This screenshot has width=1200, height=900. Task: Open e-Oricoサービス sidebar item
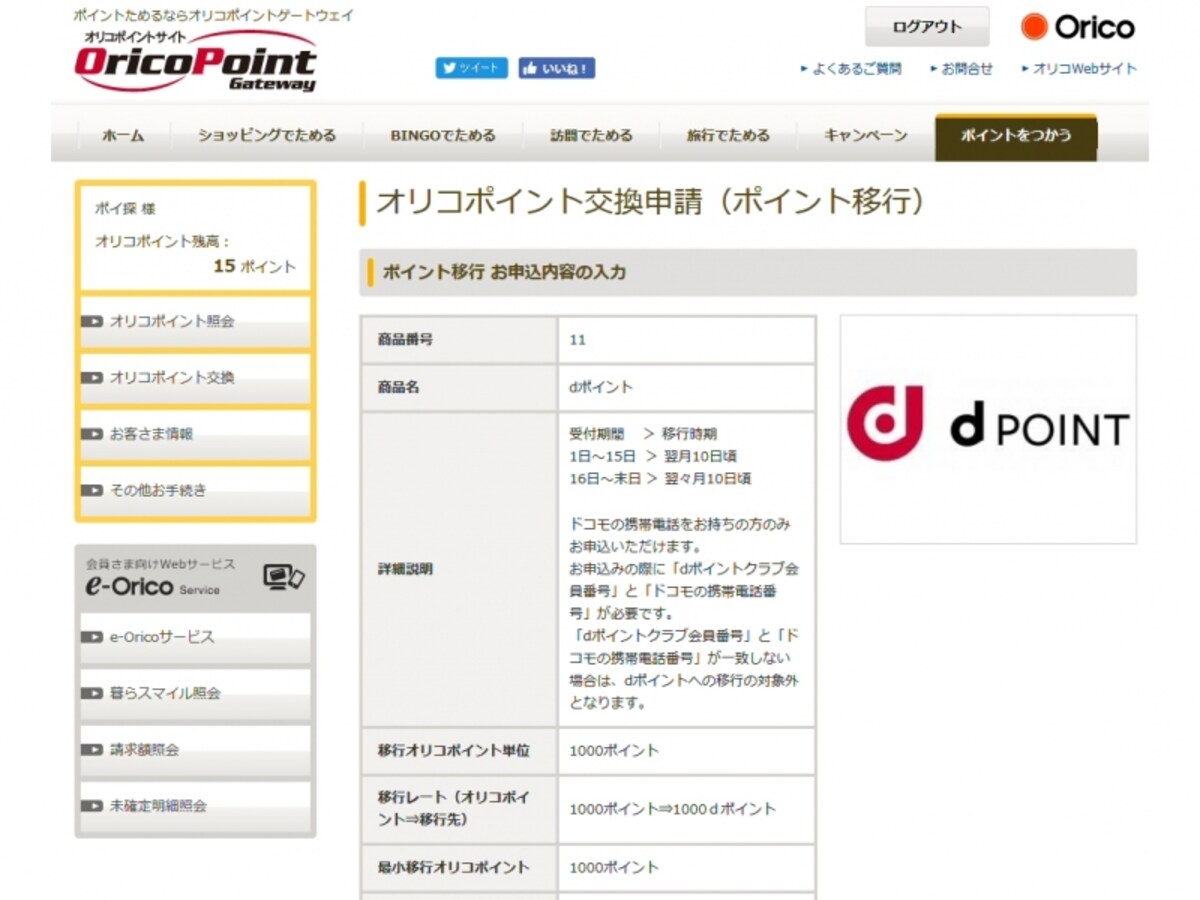(x=196, y=637)
